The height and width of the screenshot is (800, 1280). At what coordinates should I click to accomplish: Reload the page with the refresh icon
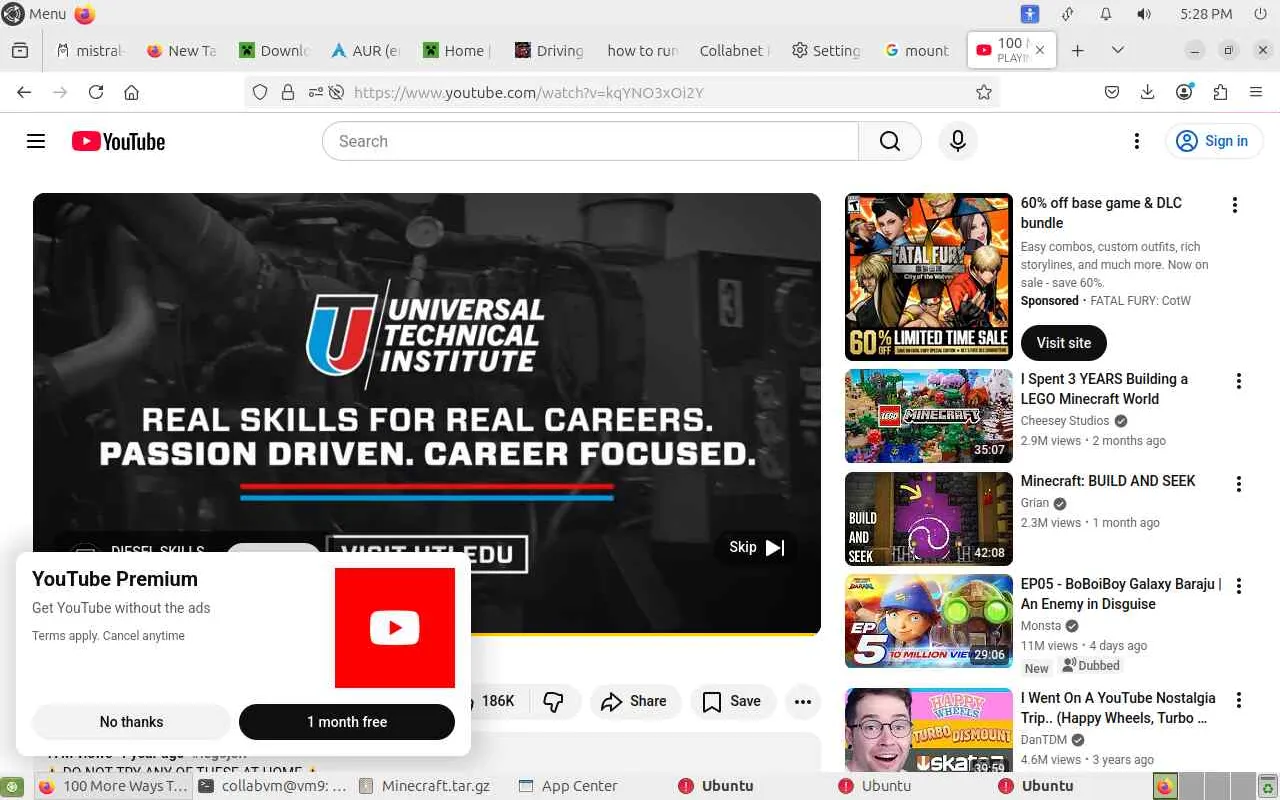[x=96, y=92]
